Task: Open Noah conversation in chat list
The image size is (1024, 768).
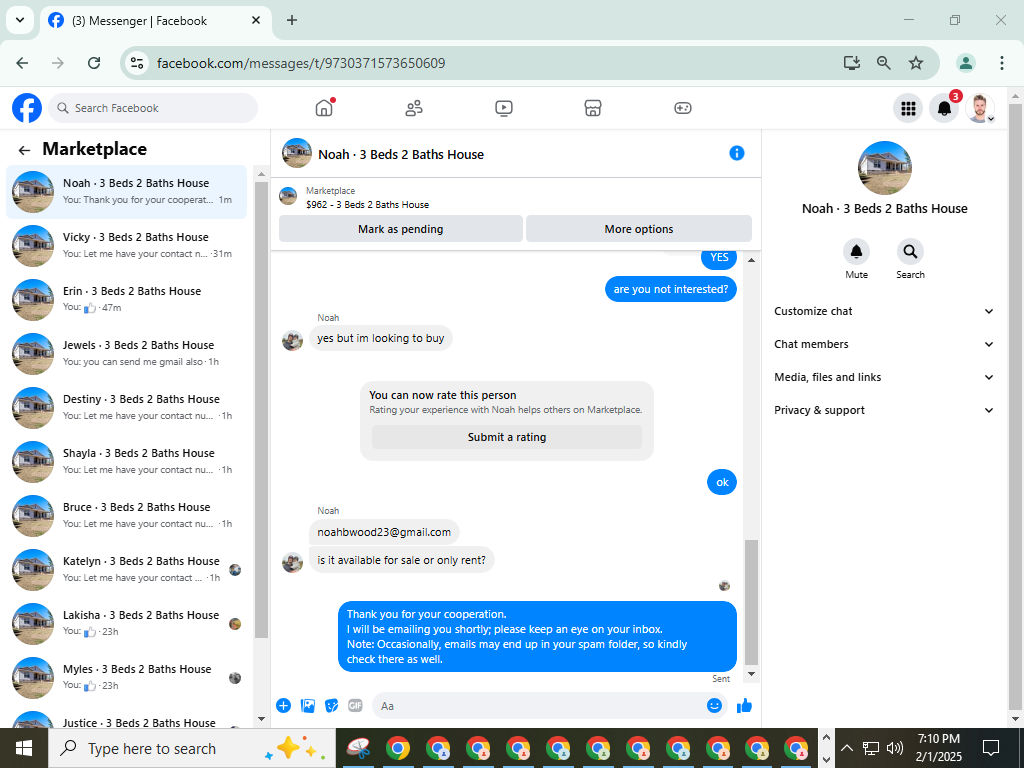Action: 127,192
